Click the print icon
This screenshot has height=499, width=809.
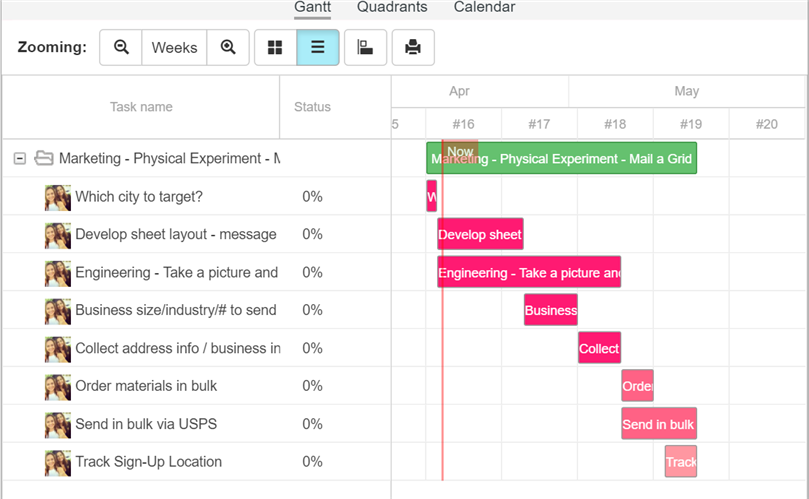[413, 47]
